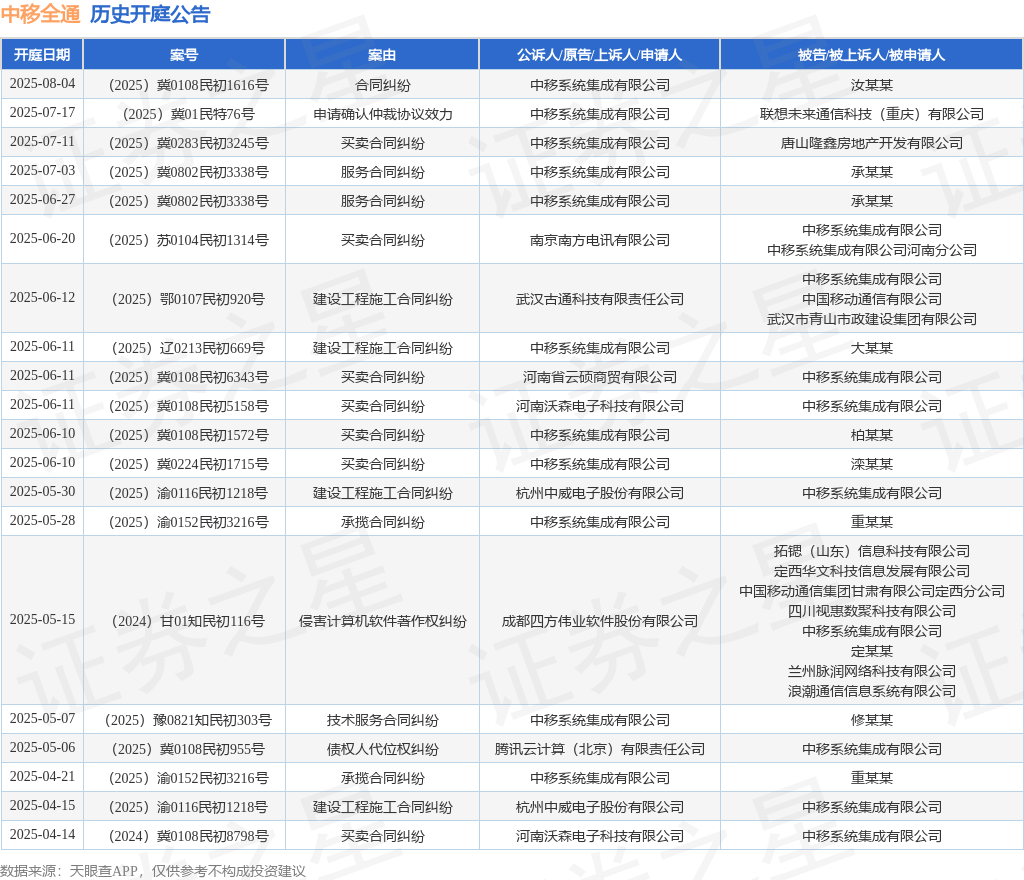Click defendant 修某某
The height and width of the screenshot is (880, 1024).
(871, 720)
